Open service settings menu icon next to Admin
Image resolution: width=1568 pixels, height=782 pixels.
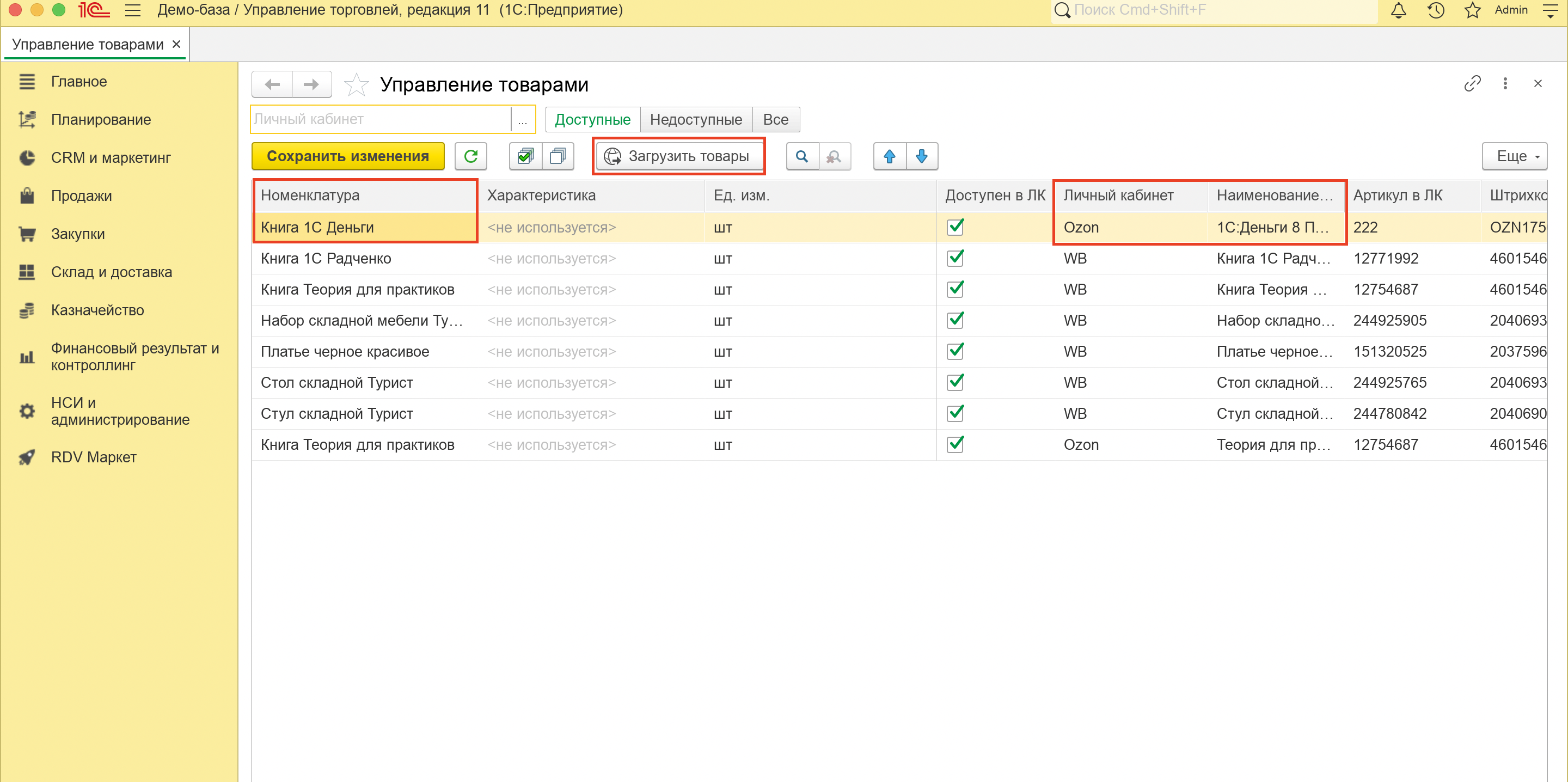coord(1551,10)
